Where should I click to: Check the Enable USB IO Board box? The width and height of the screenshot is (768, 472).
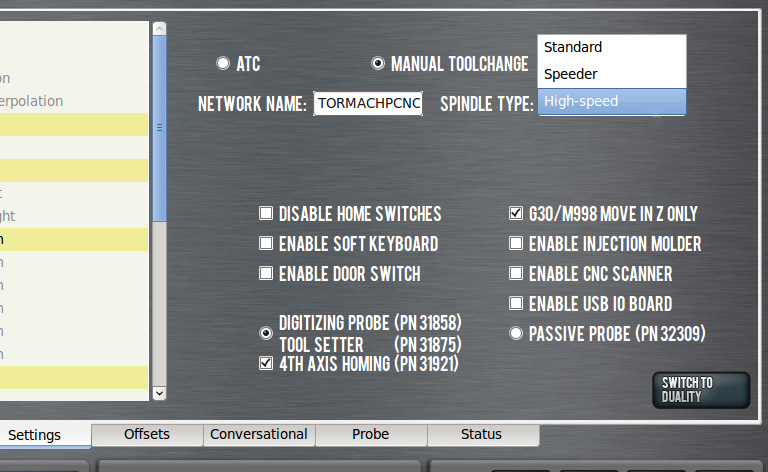click(516, 303)
